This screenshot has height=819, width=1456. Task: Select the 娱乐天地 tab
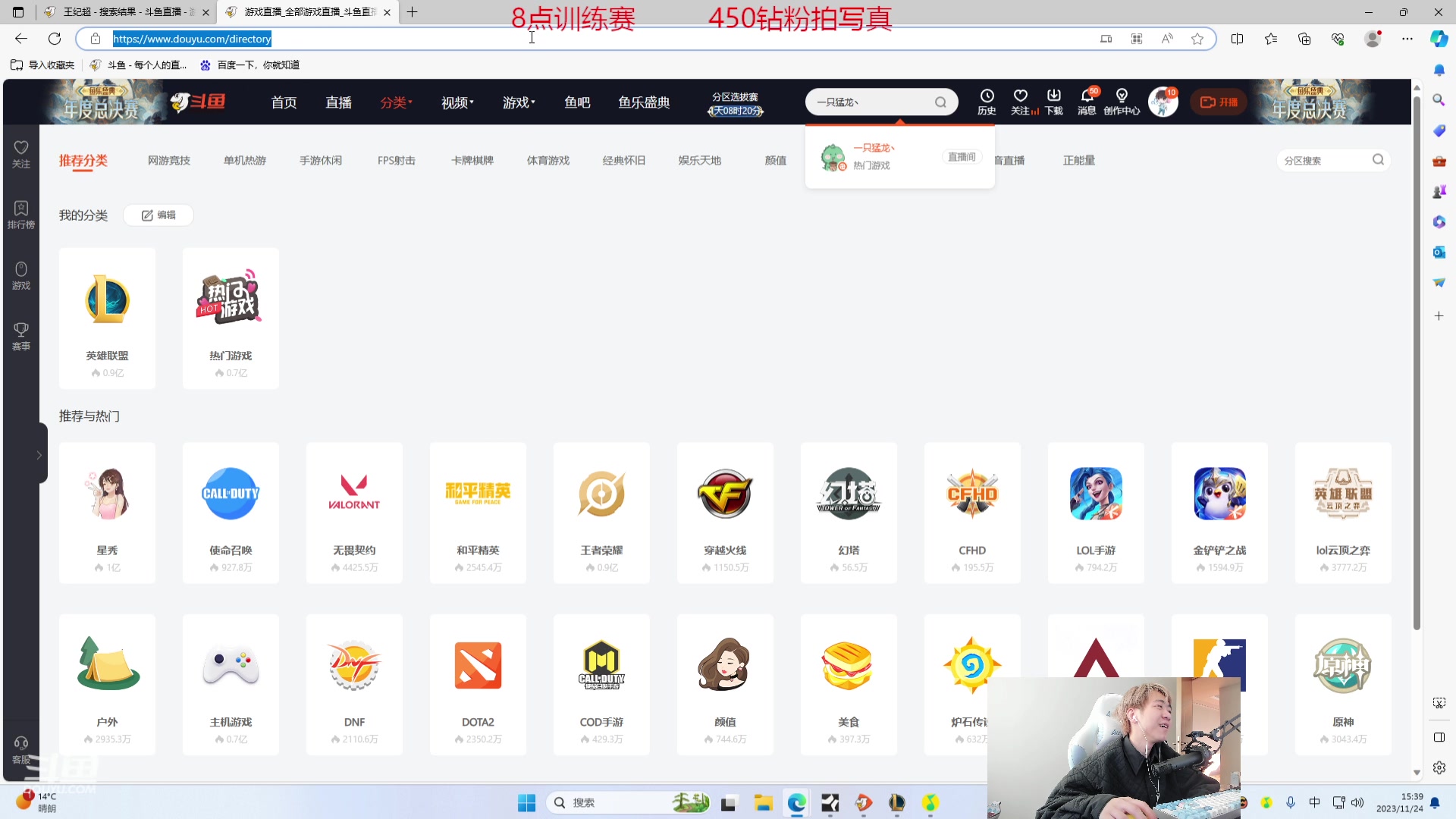coord(700,160)
